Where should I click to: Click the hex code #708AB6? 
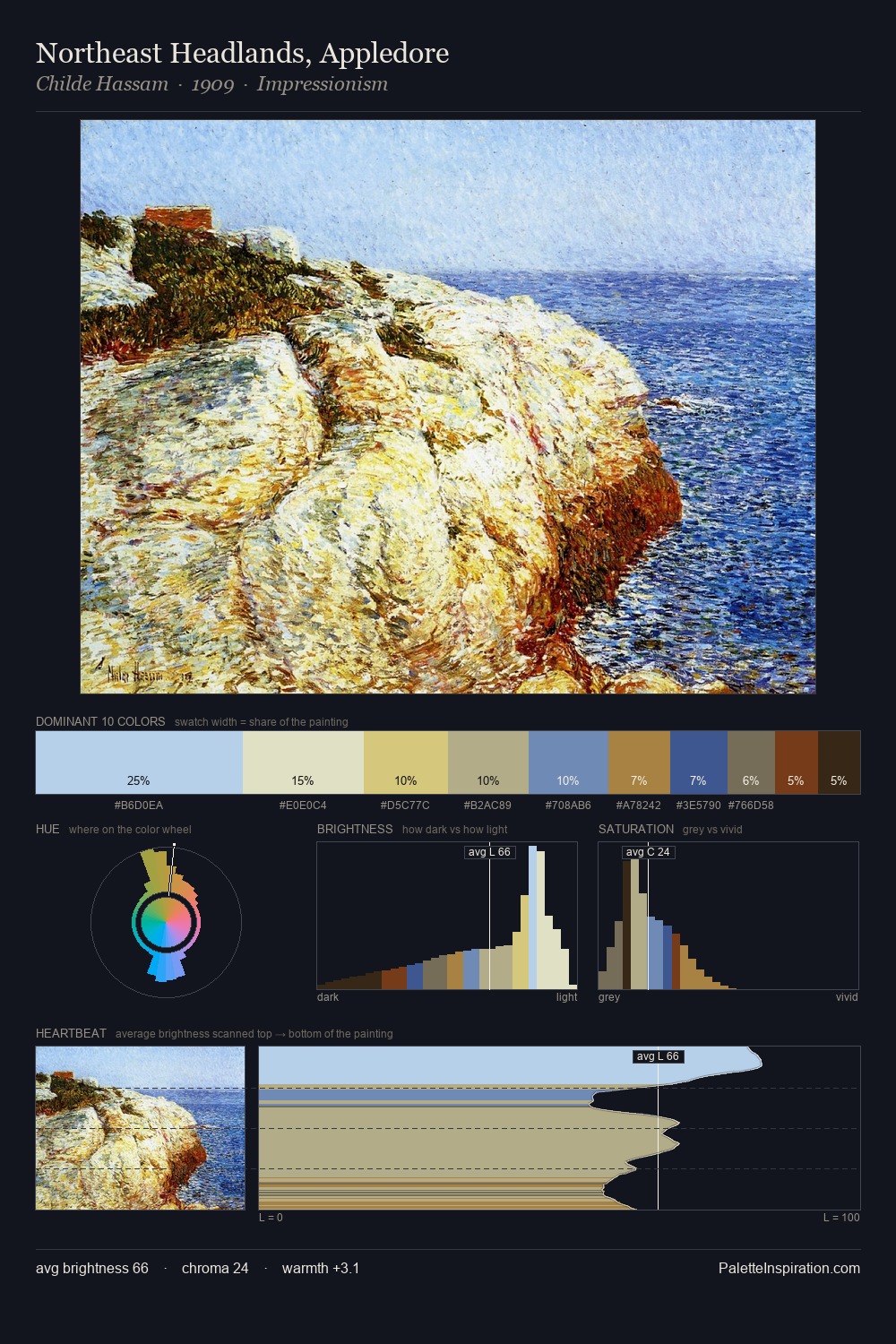pyautogui.click(x=568, y=806)
